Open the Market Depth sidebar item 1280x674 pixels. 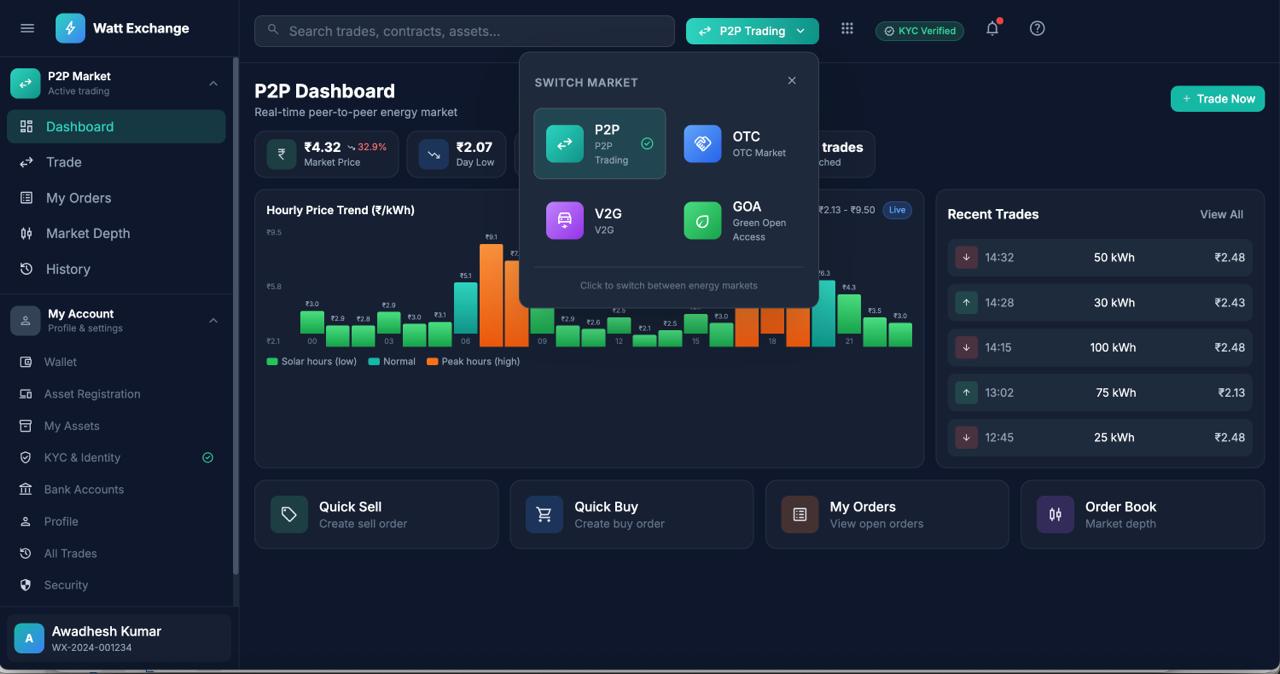[90, 233]
